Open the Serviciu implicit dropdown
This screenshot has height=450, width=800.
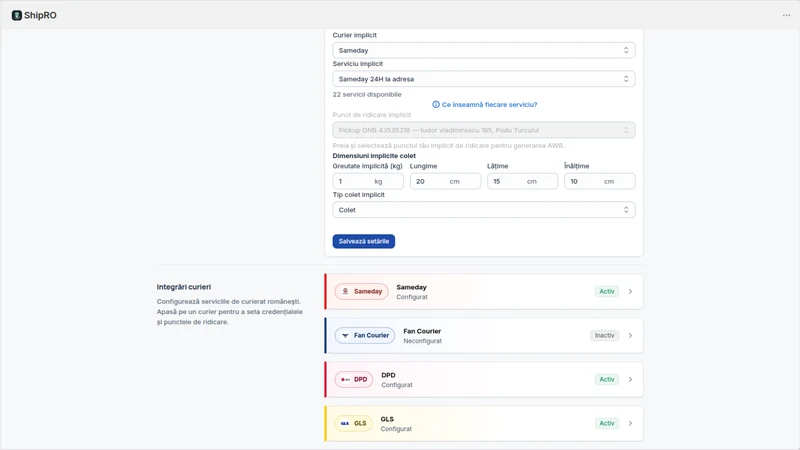tap(484, 79)
